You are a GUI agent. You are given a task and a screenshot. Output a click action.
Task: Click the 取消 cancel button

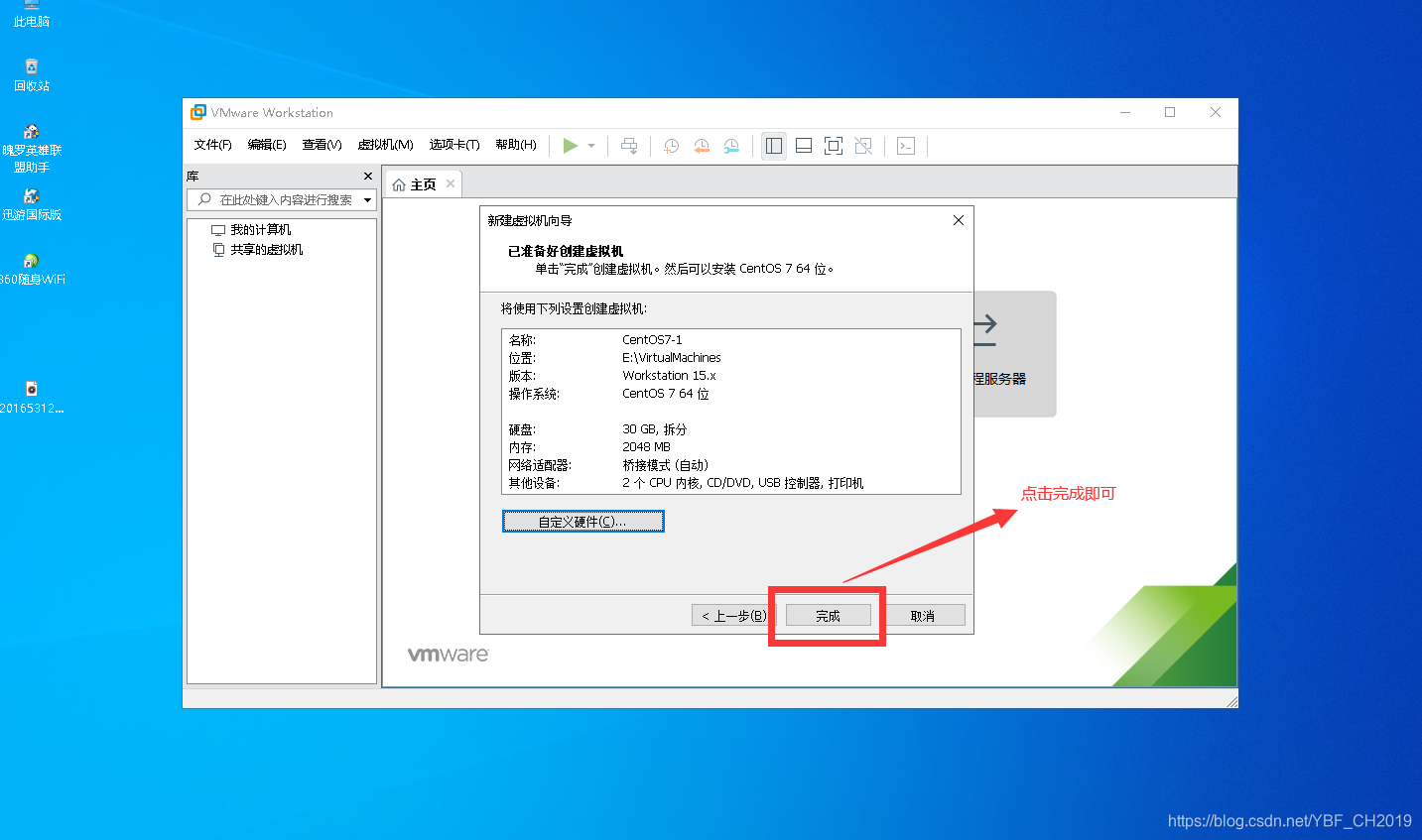pos(923,616)
